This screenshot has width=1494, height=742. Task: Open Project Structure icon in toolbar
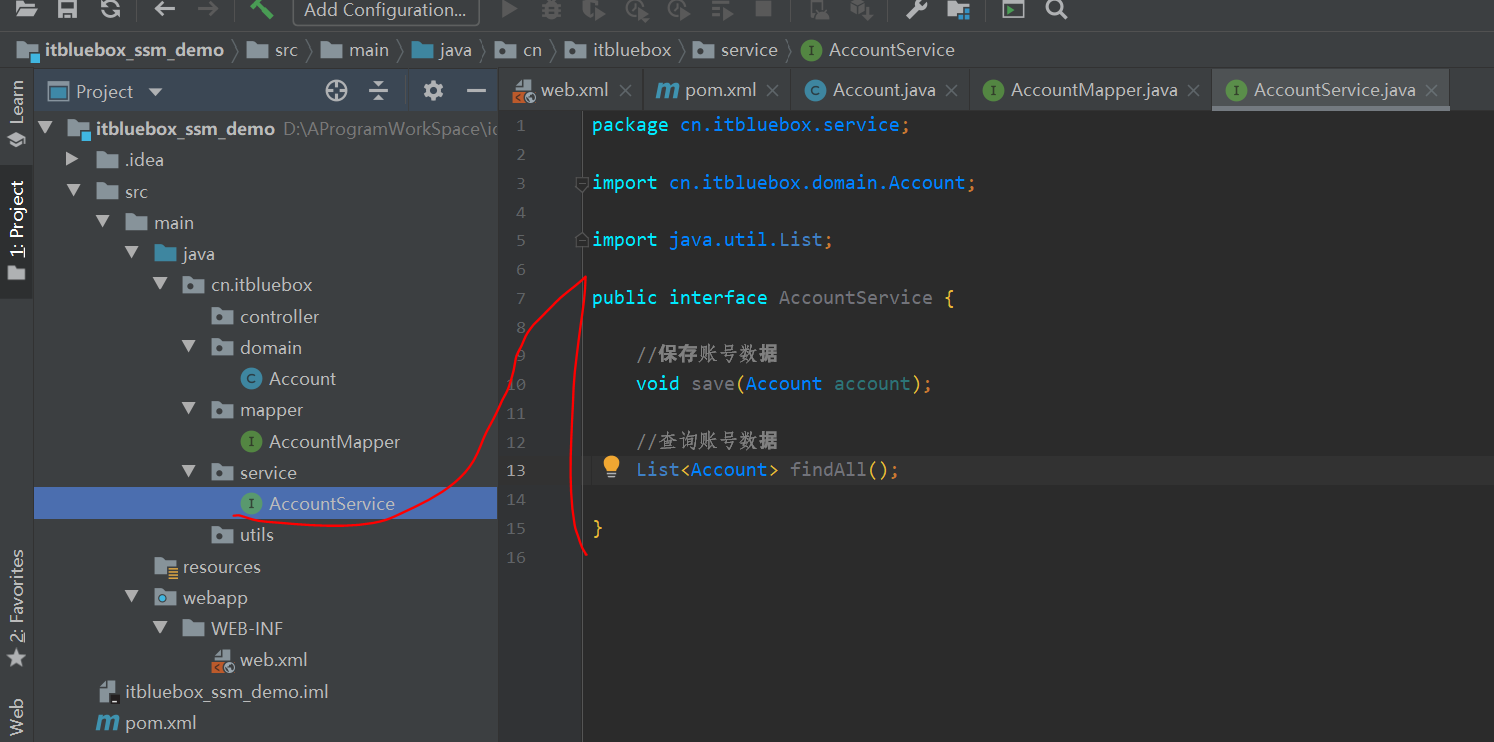958,9
